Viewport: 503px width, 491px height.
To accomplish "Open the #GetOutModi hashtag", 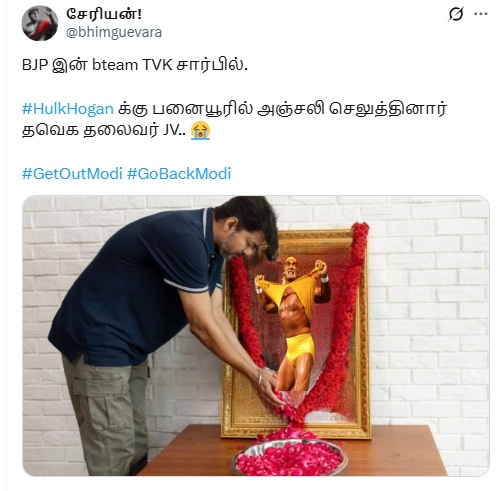I will point(72,174).
